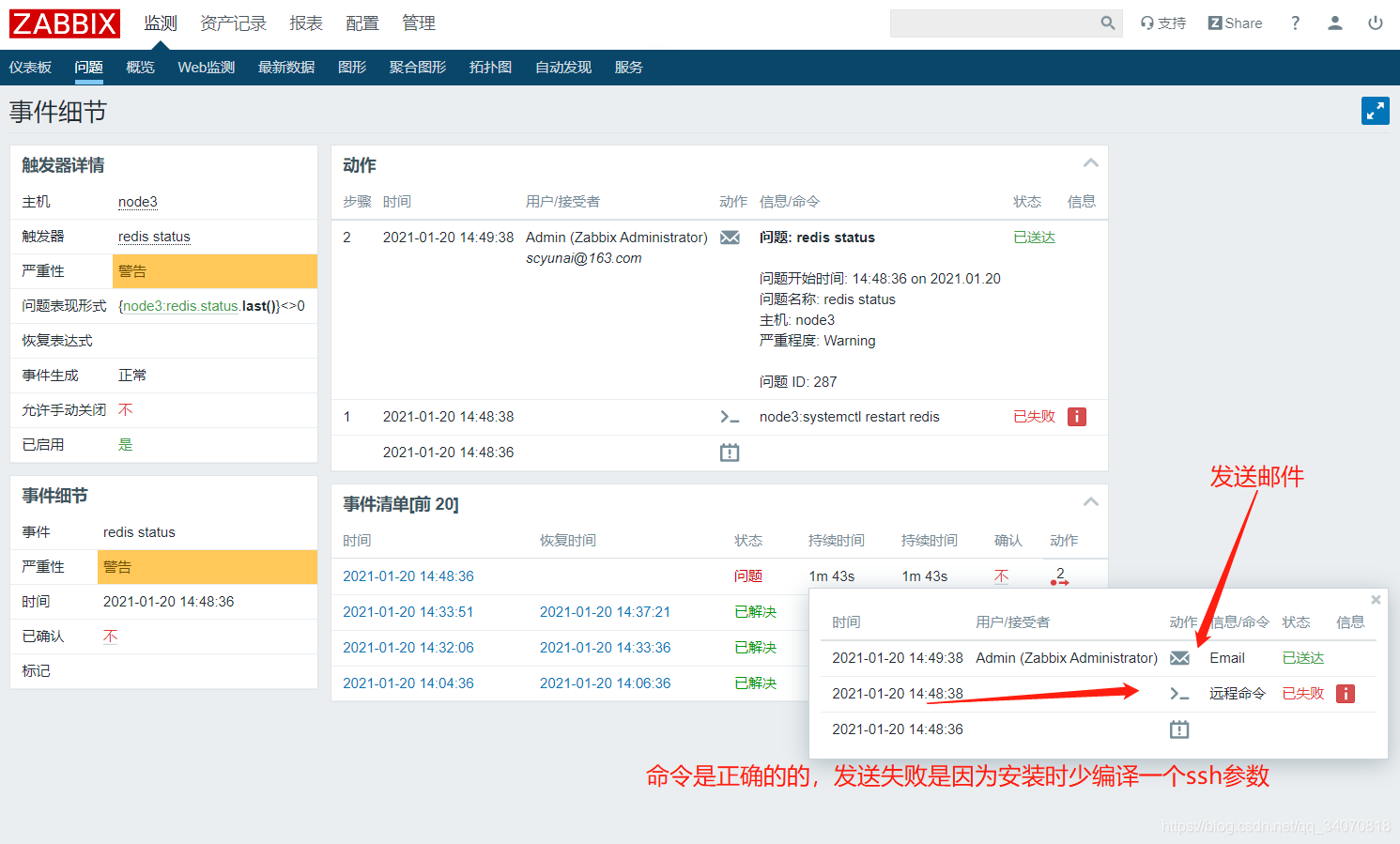Image resolution: width=1400 pixels, height=844 pixels.
Task: Open recovery time 2021-01-20 14:33:36
Action: point(605,648)
